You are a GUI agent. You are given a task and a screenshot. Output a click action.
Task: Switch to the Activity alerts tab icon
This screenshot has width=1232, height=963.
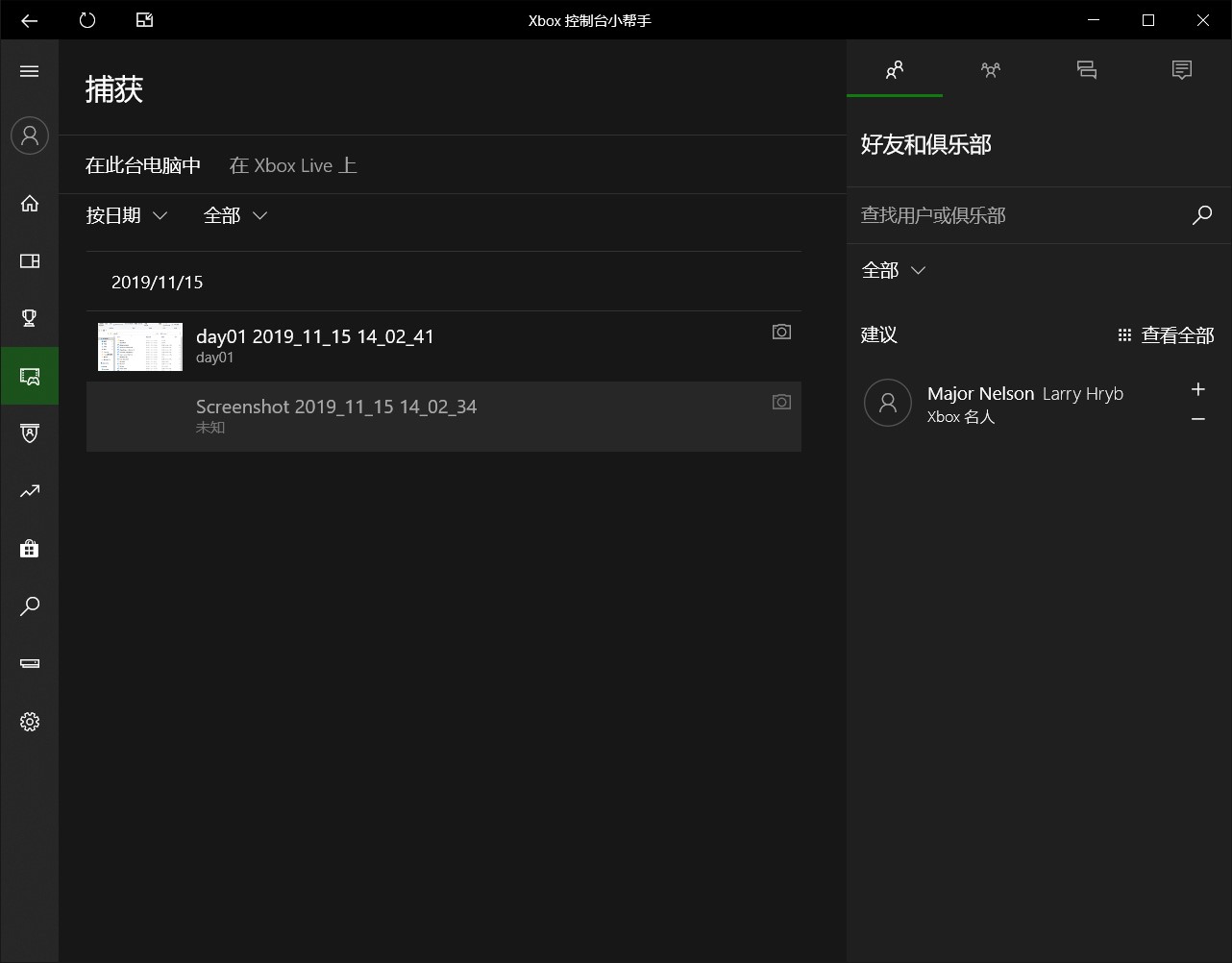coord(1182,69)
